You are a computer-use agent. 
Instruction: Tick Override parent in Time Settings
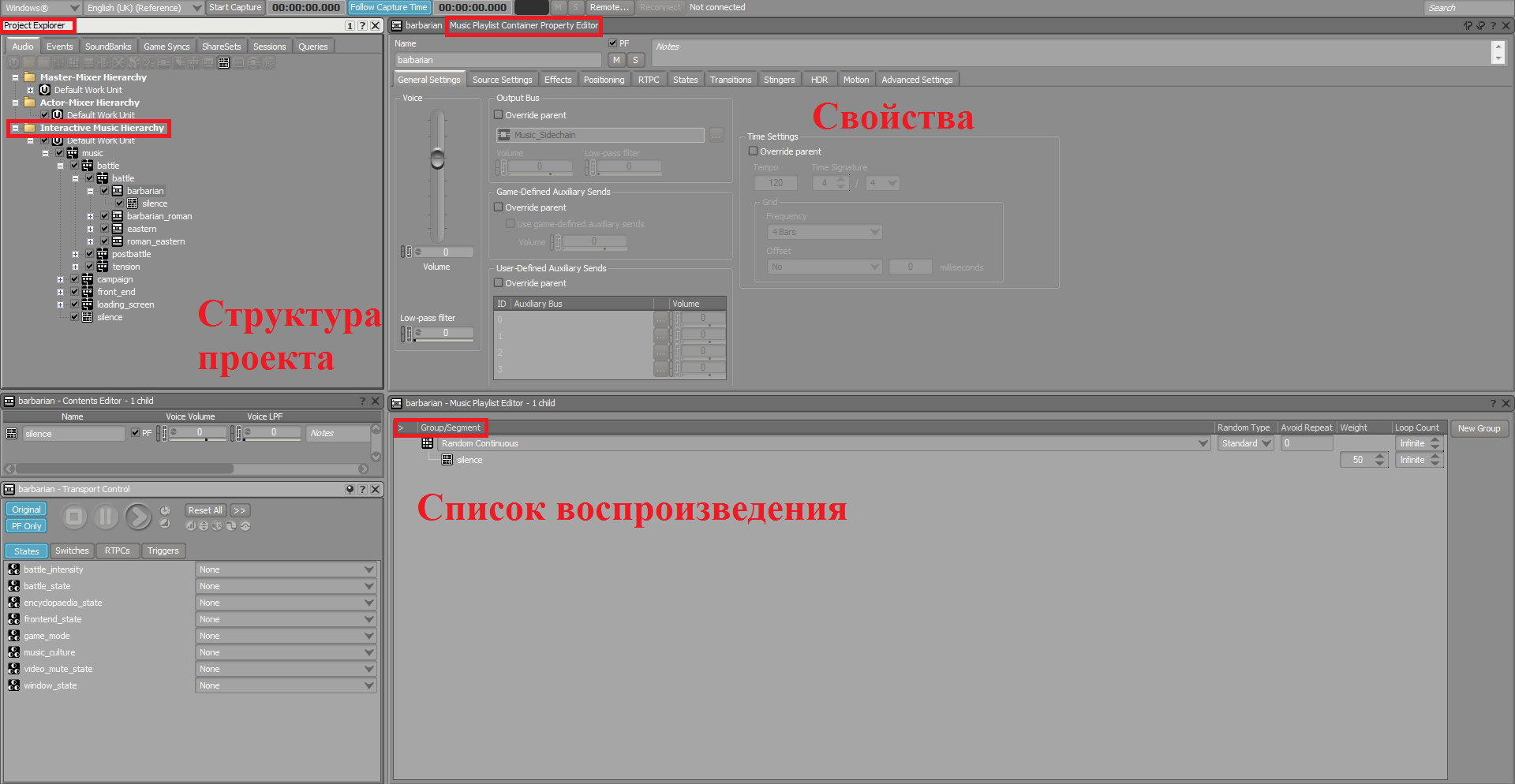click(753, 151)
